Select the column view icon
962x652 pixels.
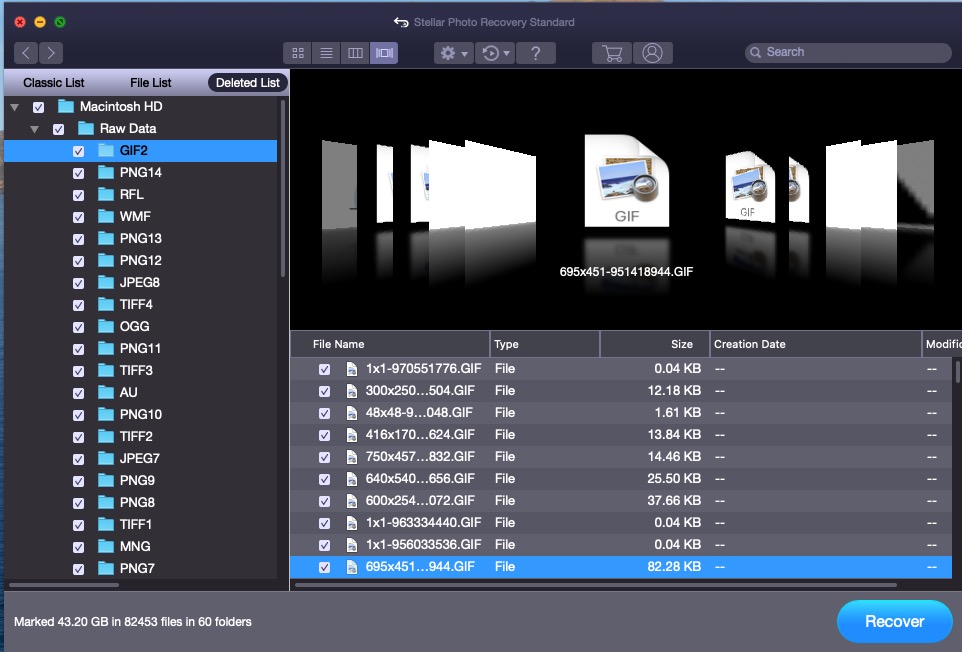tap(354, 53)
